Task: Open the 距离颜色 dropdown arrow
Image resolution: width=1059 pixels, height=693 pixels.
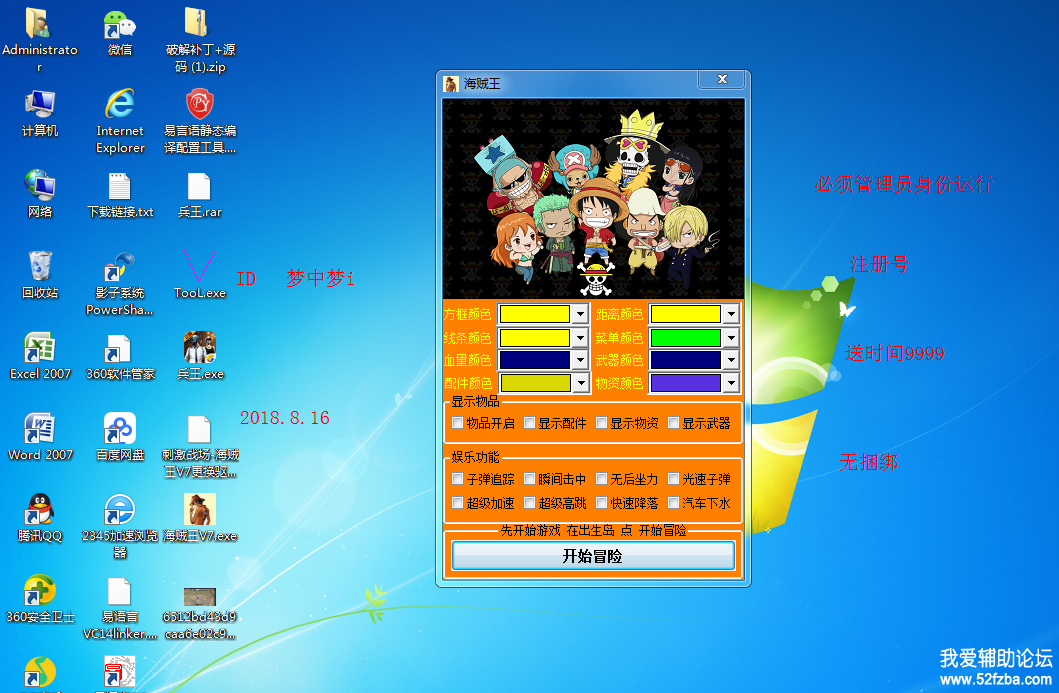Action: (x=731, y=314)
